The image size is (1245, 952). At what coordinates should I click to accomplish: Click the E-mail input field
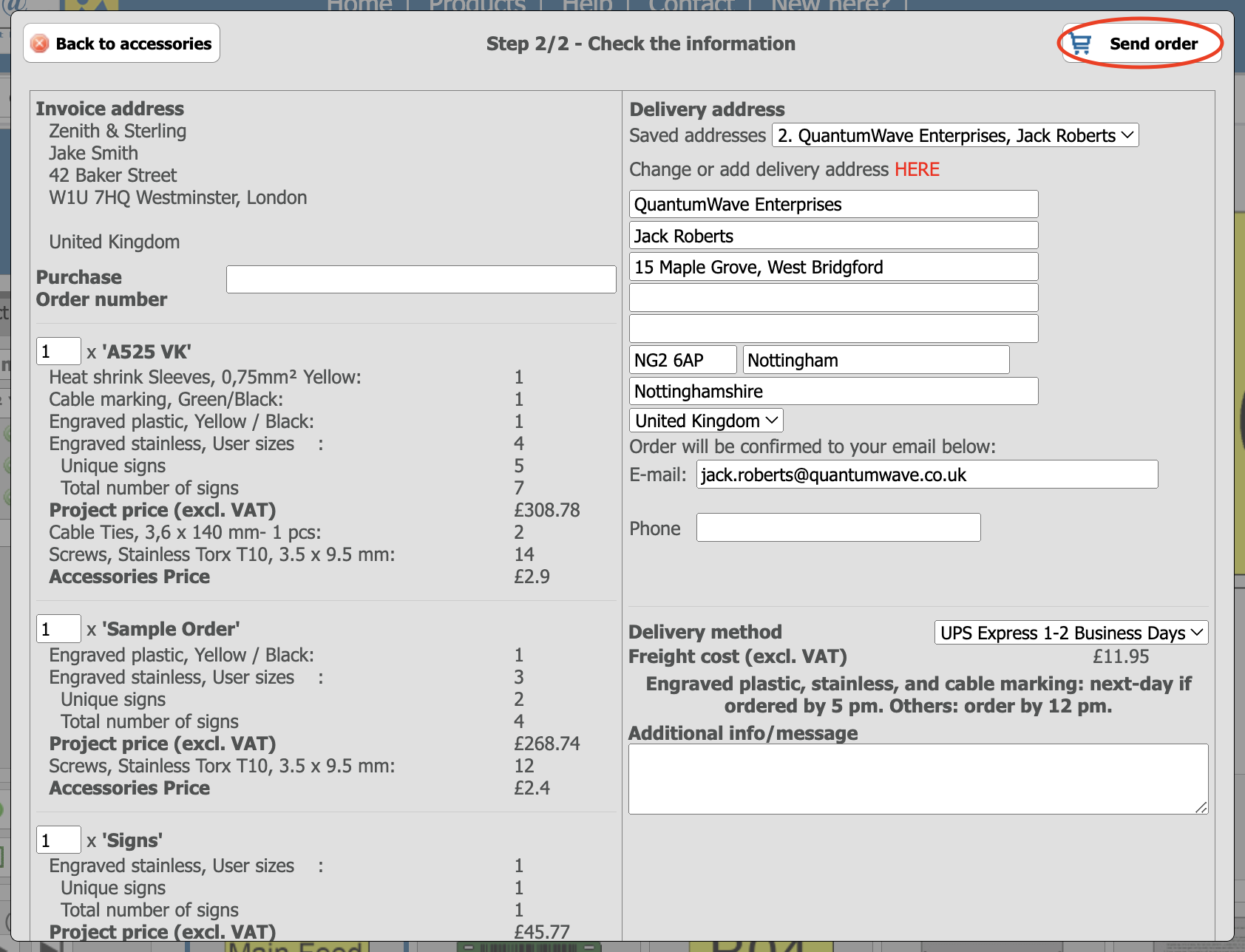927,475
